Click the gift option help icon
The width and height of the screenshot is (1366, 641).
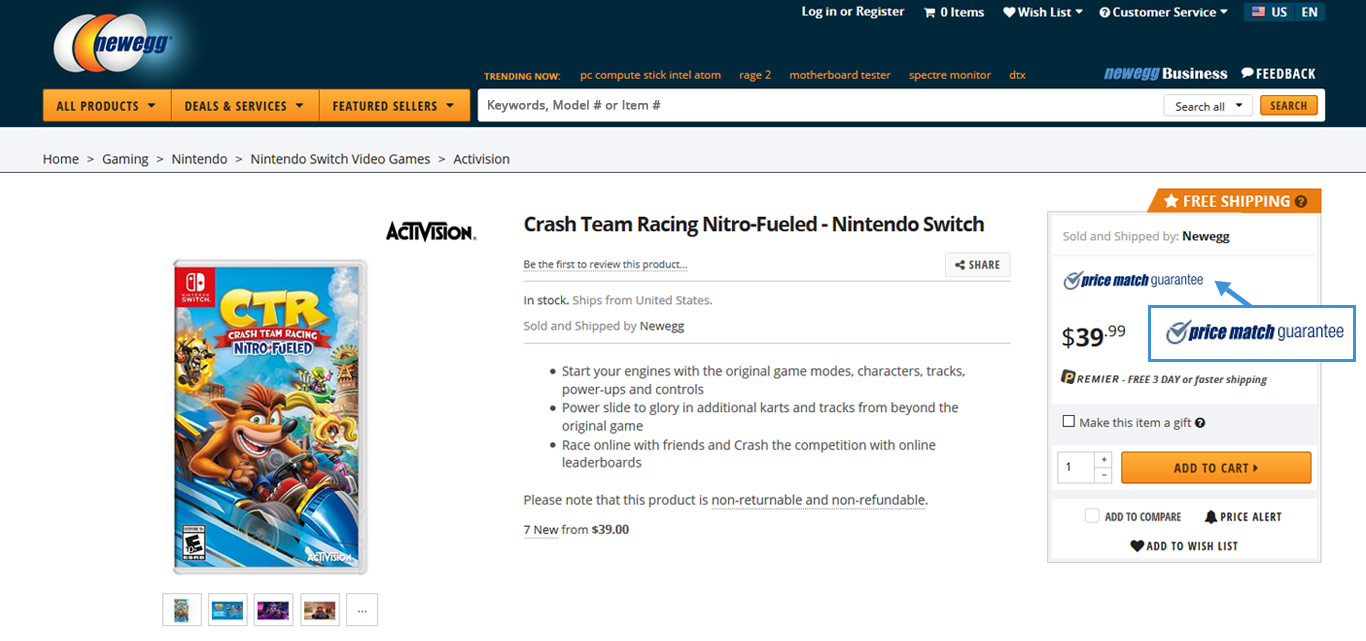[1200, 423]
